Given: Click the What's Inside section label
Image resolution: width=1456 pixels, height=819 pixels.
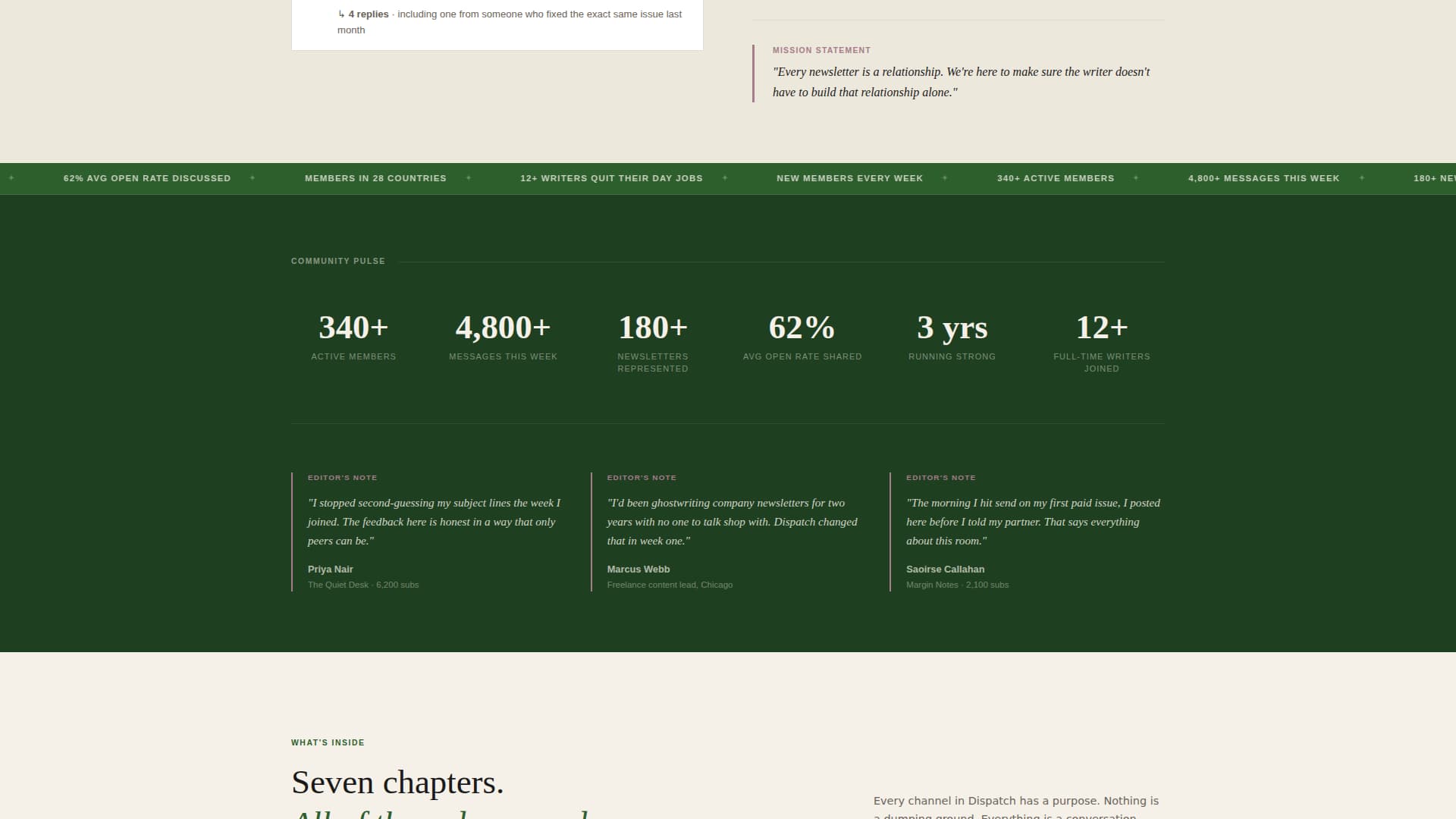Looking at the screenshot, I should click(x=327, y=742).
